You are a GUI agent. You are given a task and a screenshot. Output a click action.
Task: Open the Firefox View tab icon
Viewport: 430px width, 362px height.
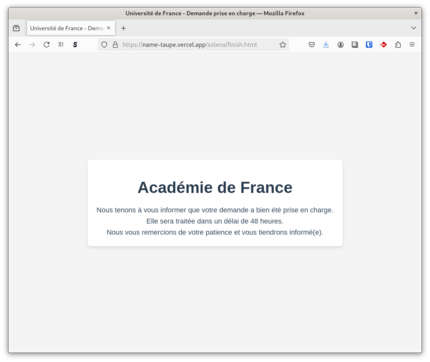[x=16, y=28]
